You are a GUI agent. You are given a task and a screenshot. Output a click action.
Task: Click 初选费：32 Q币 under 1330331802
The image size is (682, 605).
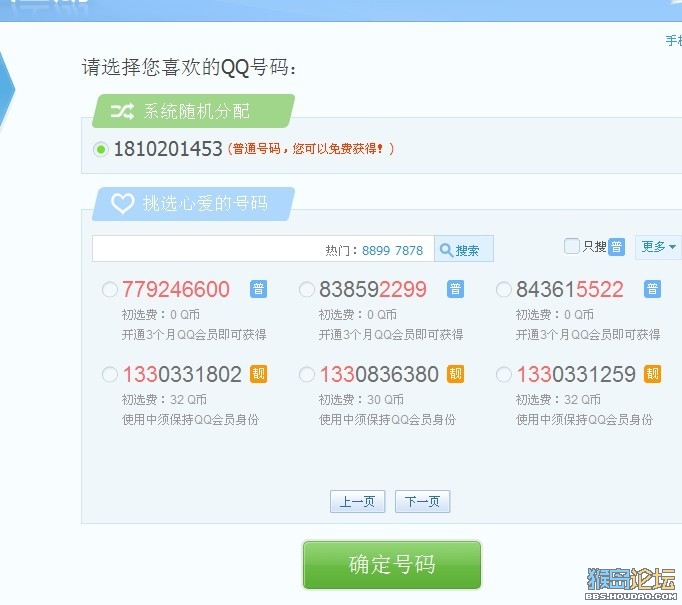[164, 399]
